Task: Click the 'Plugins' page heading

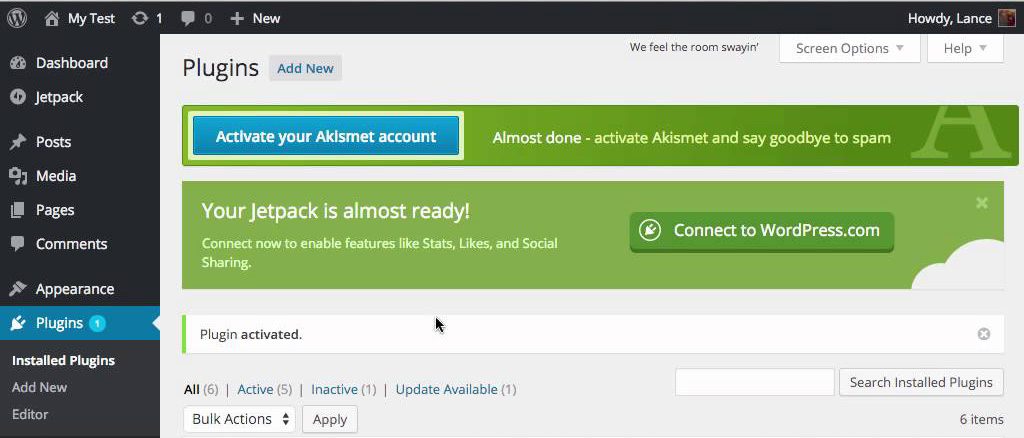Action: (x=221, y=69)
